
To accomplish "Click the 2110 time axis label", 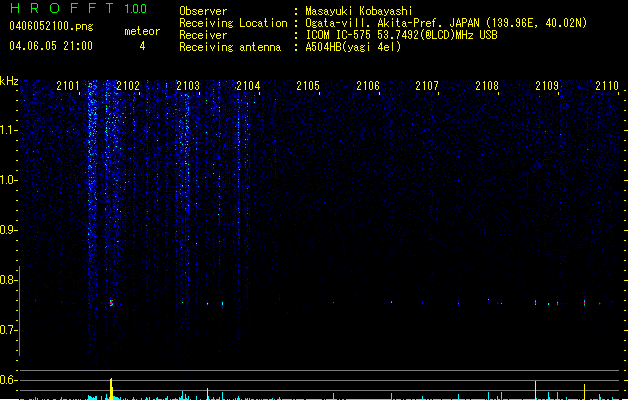I will click(x=607, y=86).
